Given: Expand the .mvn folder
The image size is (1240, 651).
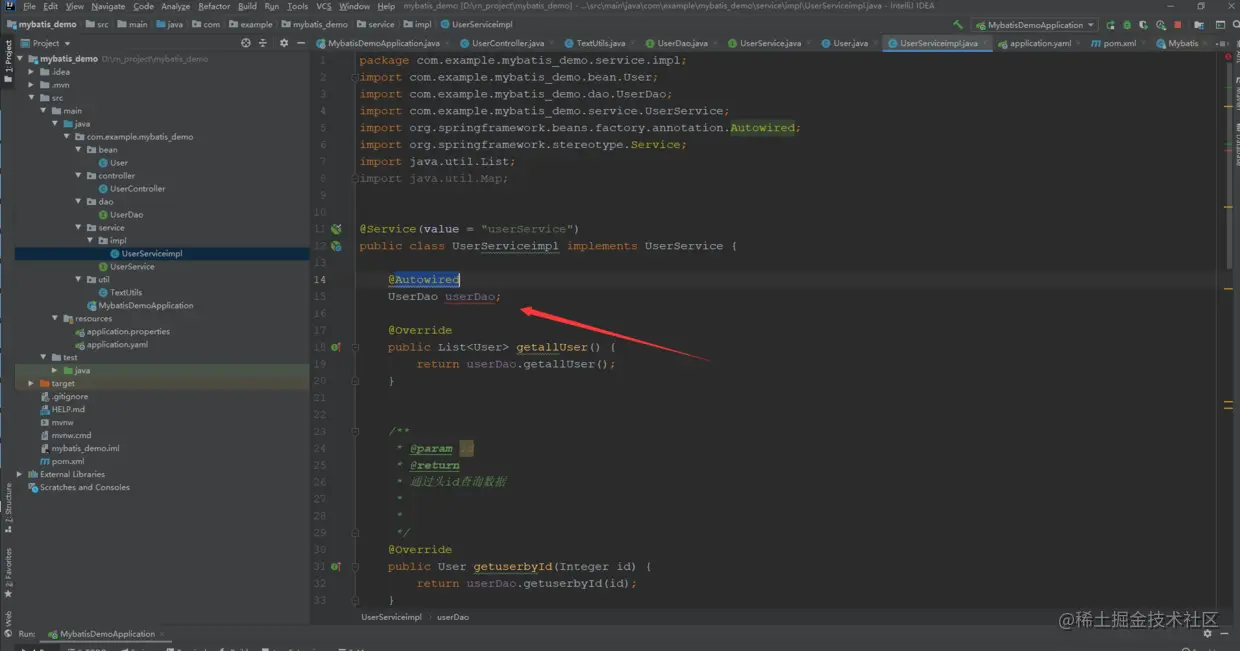Looking at the screenshot, I should point(32,85).
